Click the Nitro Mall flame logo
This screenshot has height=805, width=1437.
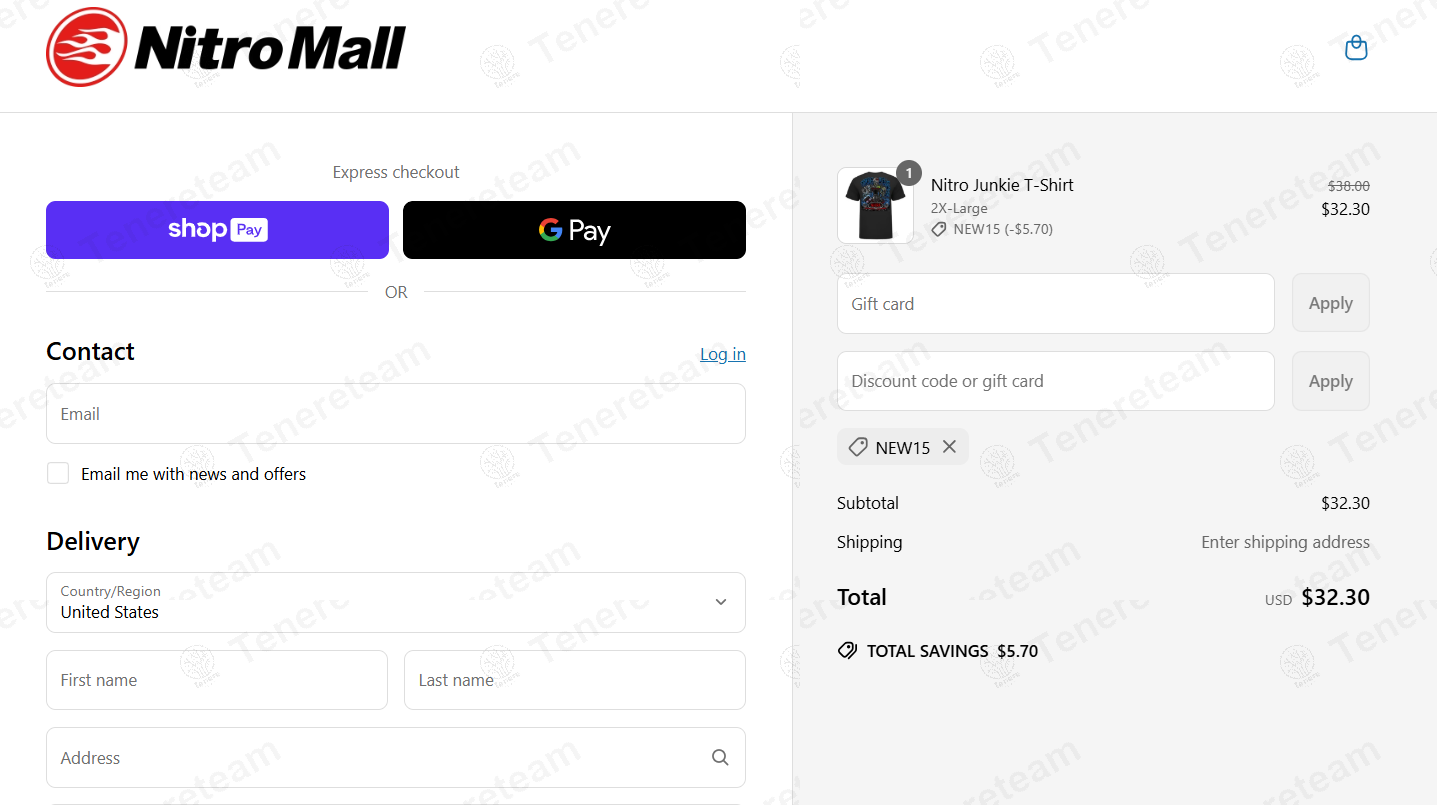tap(87, 47)
